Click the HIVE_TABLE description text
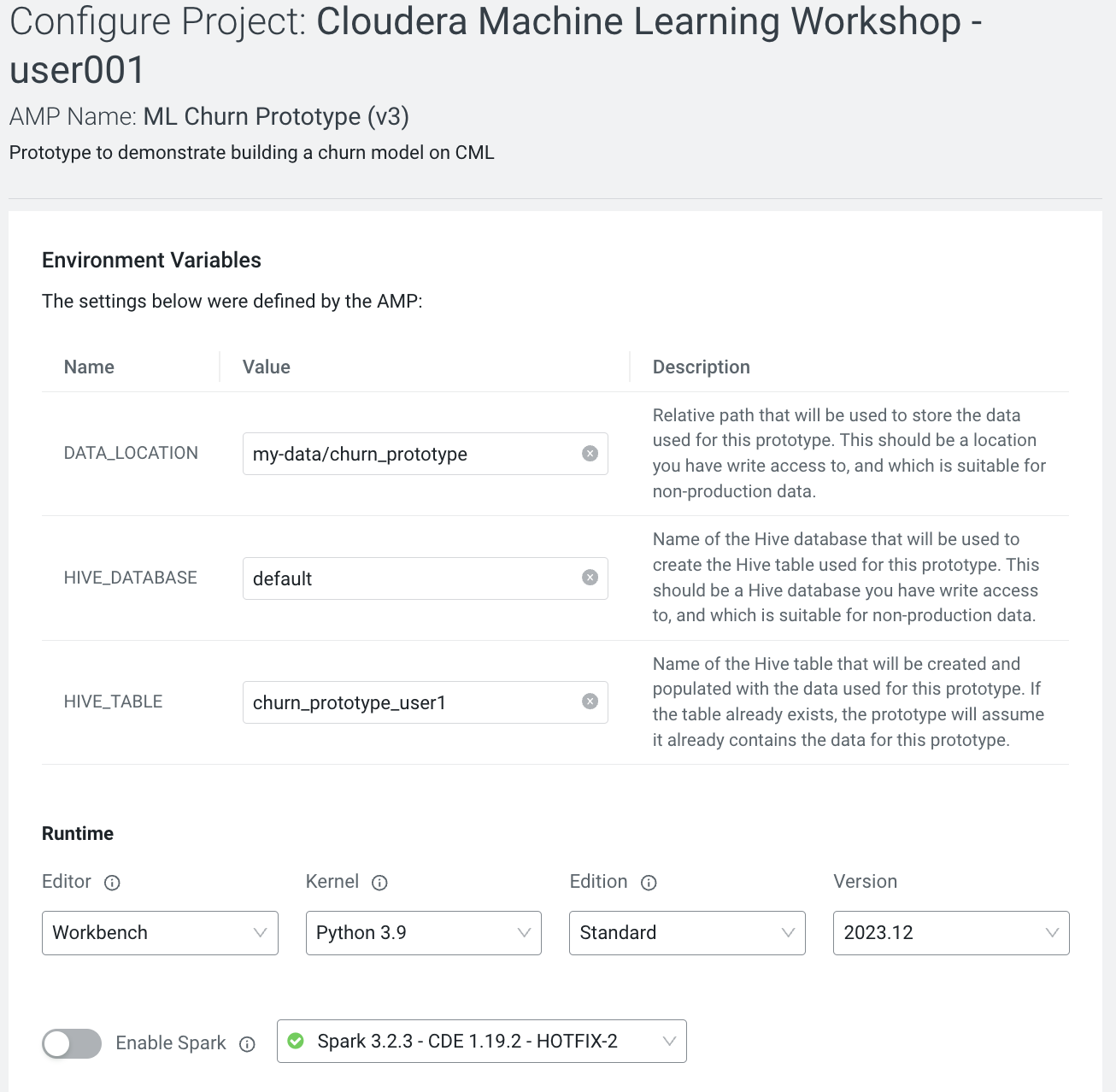The height and width of the screenshot is (1092, 1116). 849,702
